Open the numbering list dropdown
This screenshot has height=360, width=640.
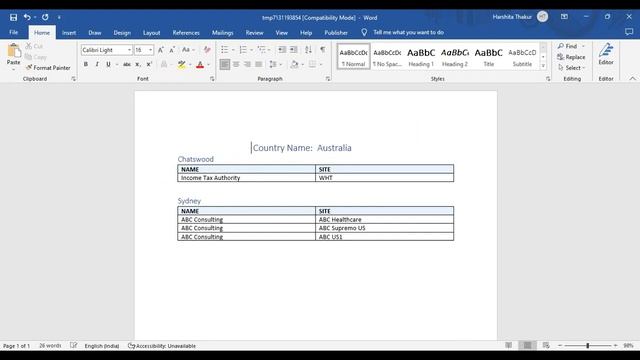click(251, 50)
